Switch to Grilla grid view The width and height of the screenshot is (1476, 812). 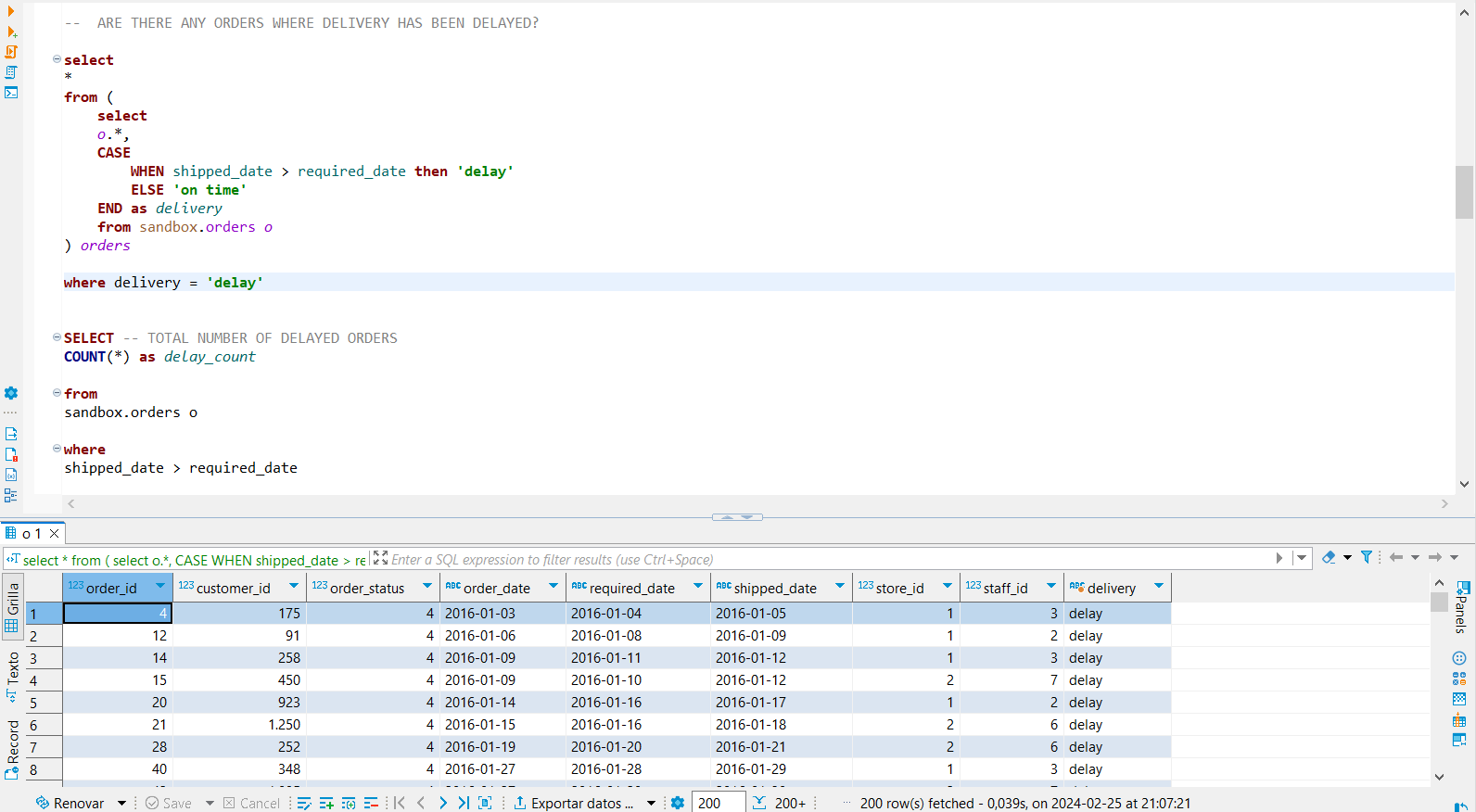[12, 607]
